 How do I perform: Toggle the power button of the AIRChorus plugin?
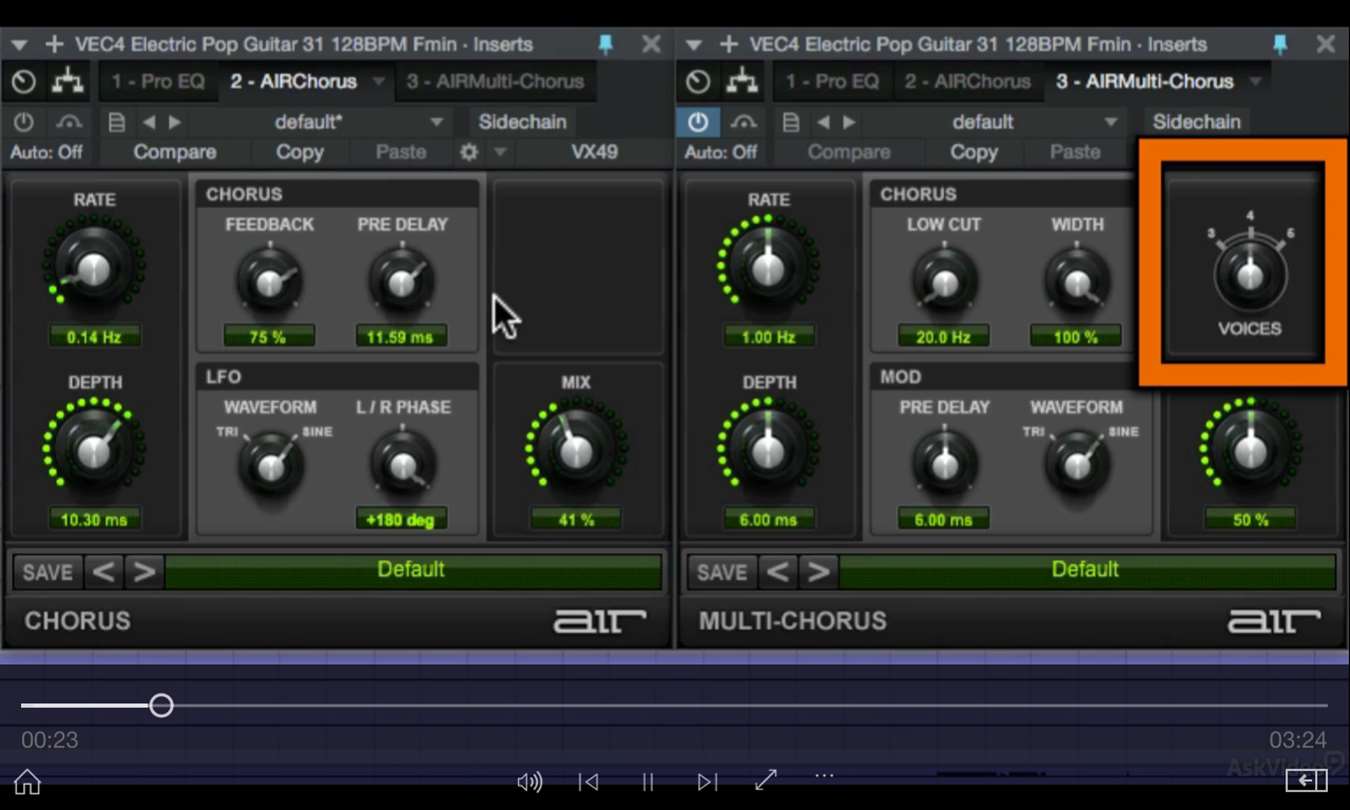click(23, 122)
